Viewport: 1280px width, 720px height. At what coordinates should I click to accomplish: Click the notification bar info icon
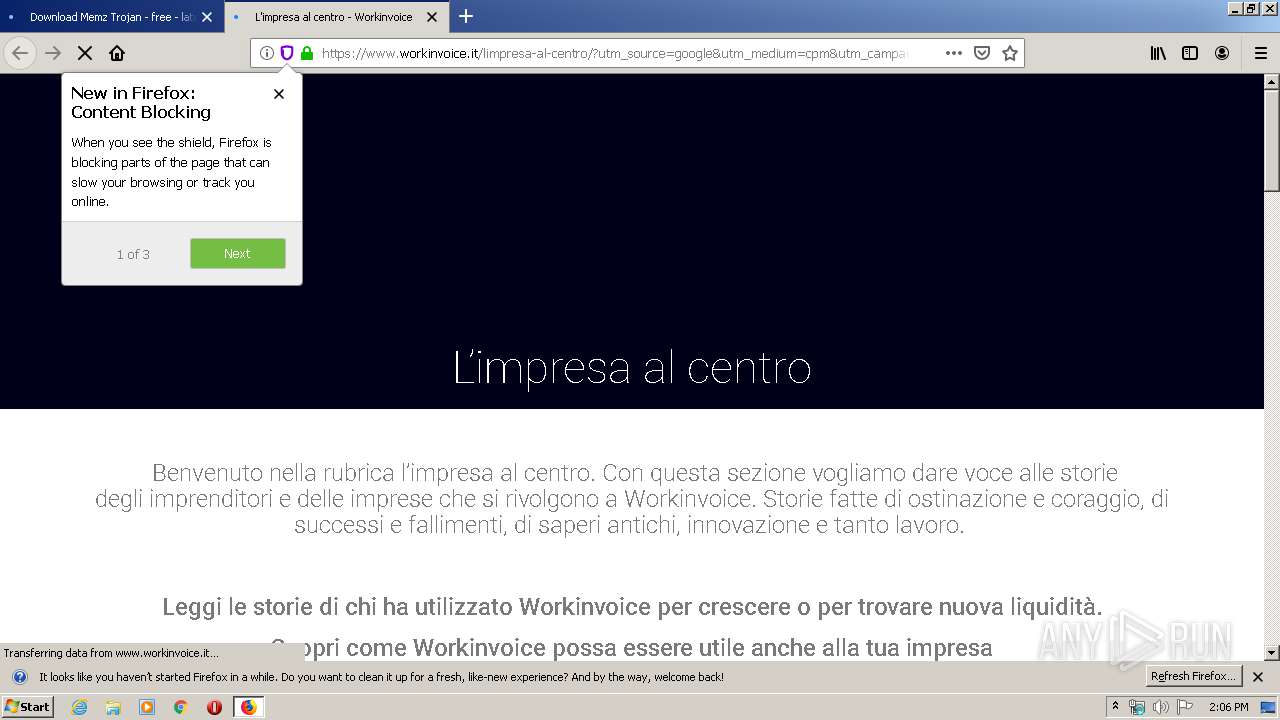click(19, 677)
